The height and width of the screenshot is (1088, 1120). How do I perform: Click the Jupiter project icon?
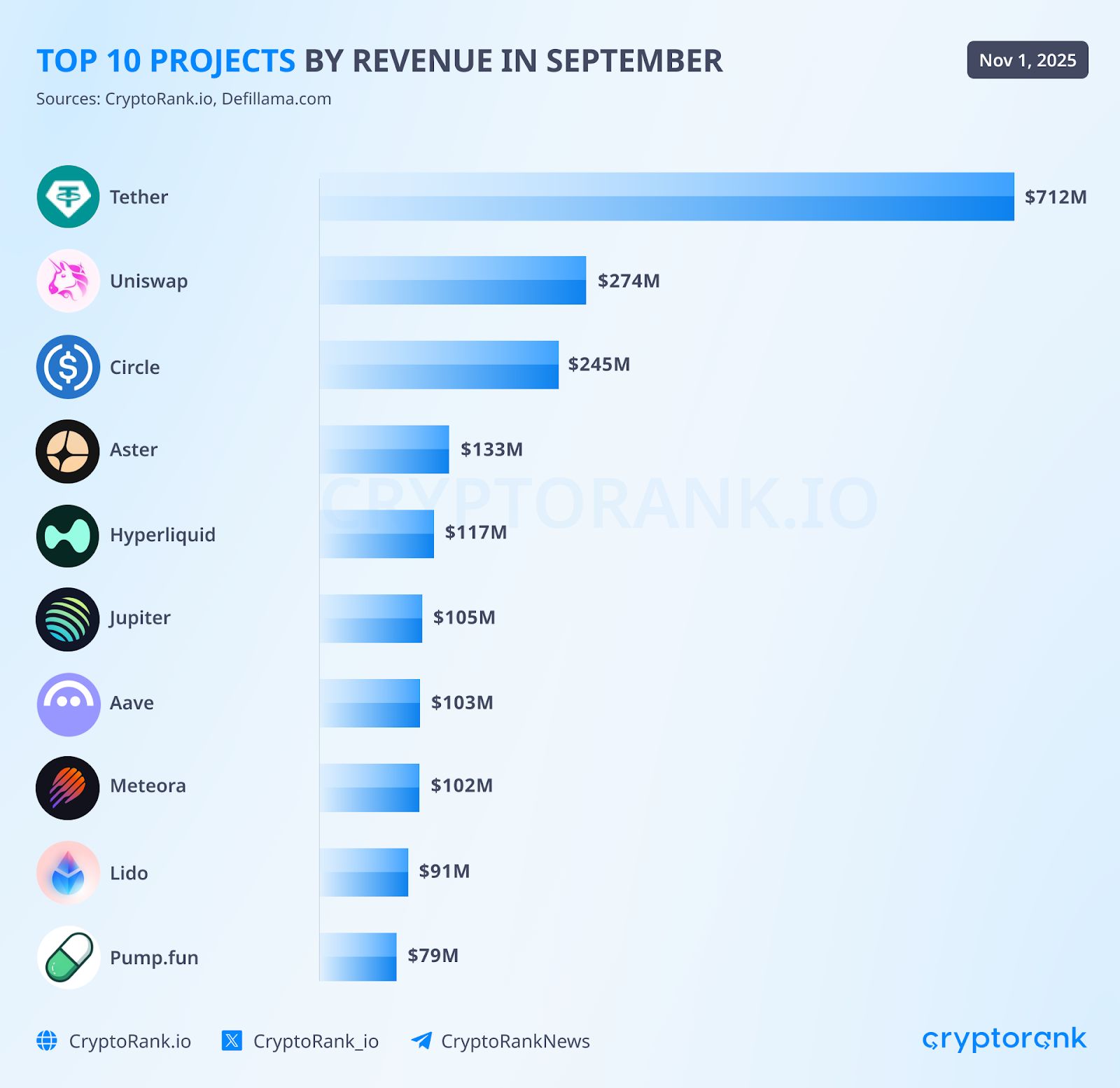coord(68,618)
